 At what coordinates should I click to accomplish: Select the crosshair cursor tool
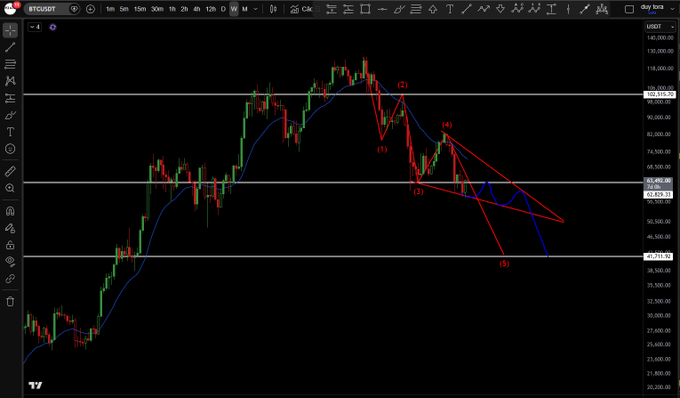coord(10,30)
